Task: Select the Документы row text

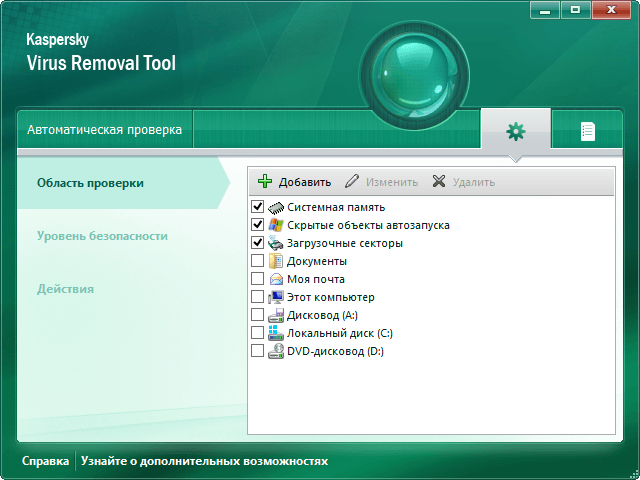Action: [x=317, y=261]
